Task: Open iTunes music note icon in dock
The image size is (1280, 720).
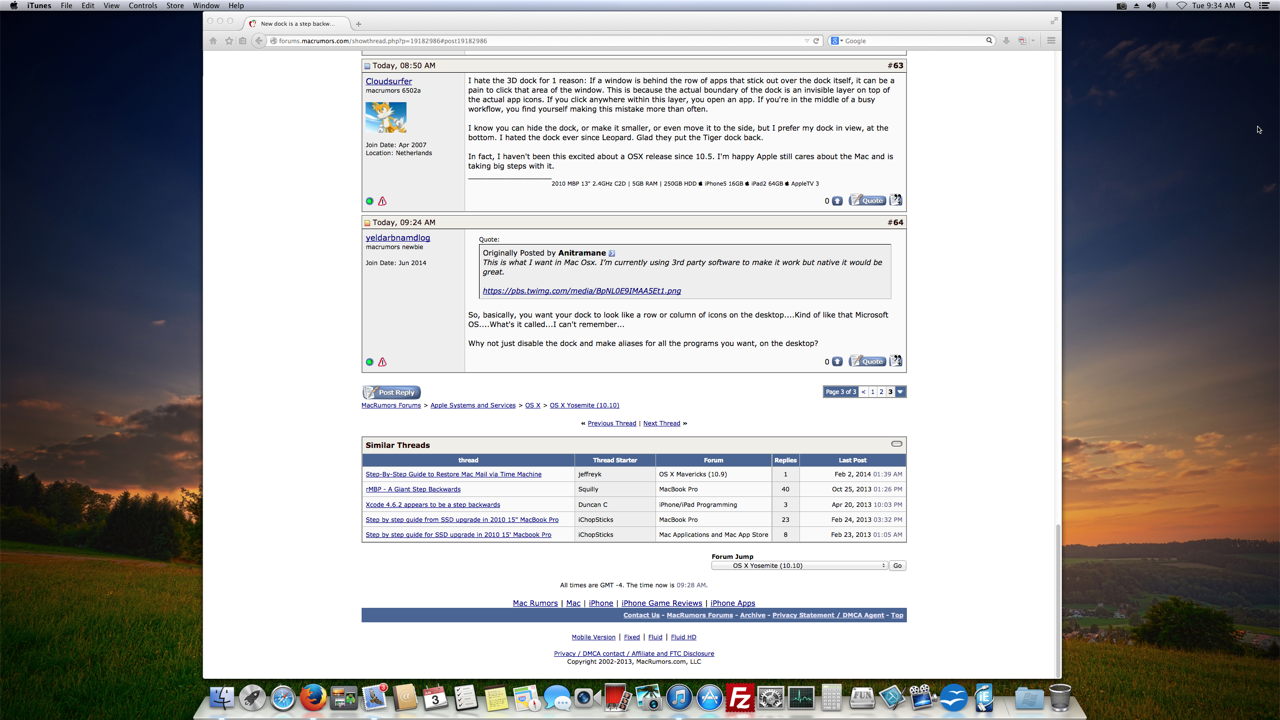Action: (x=679, y=697)
